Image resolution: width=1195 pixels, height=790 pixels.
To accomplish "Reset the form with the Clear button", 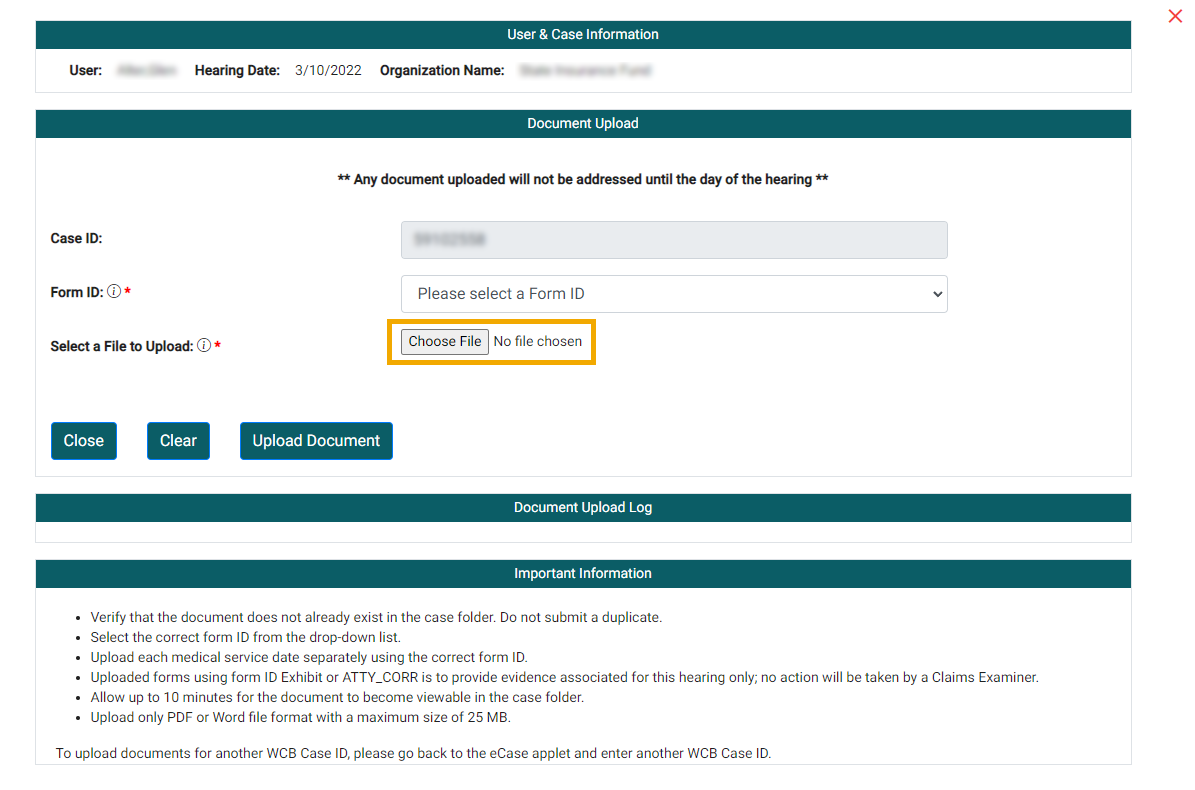I will coord(178,441).
